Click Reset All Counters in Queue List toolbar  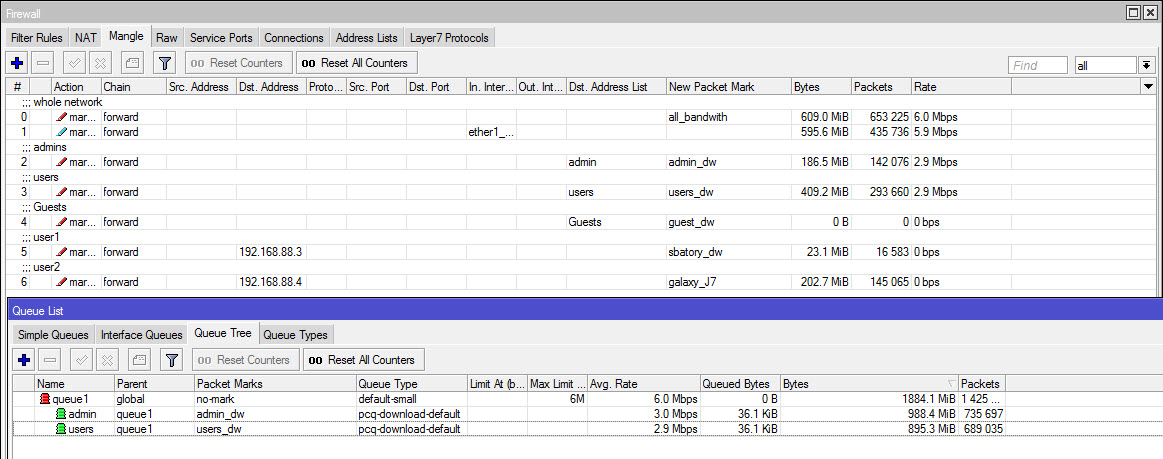tap(363, 360)
